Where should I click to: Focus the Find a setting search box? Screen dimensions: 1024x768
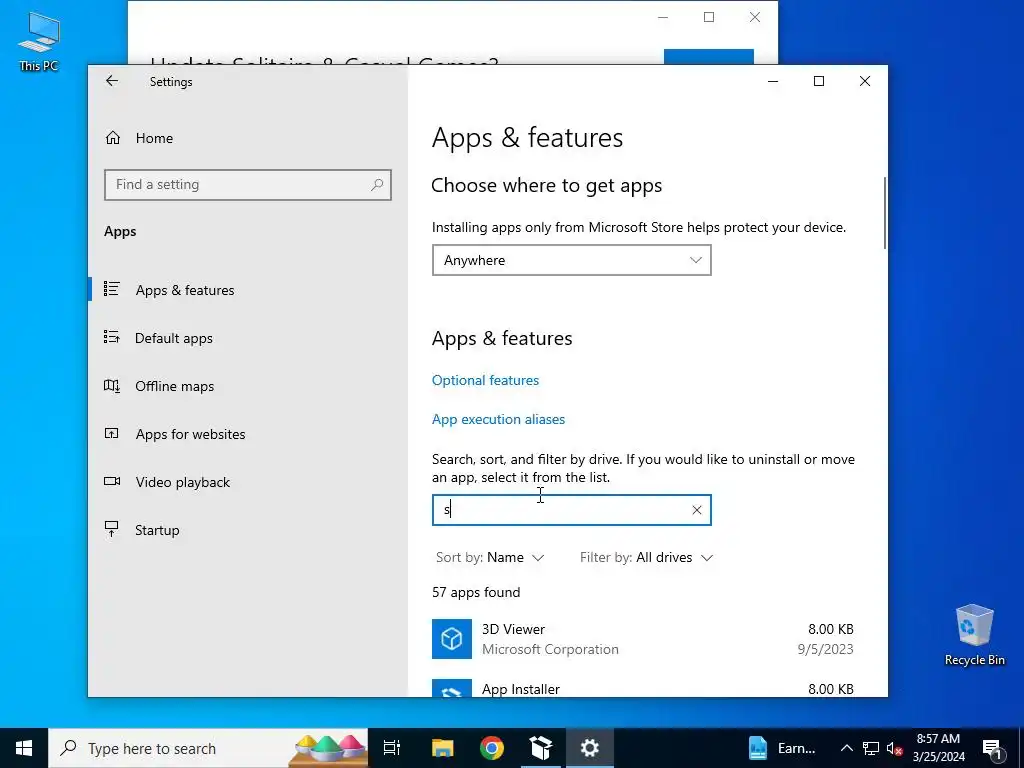(x=248, y=185)
